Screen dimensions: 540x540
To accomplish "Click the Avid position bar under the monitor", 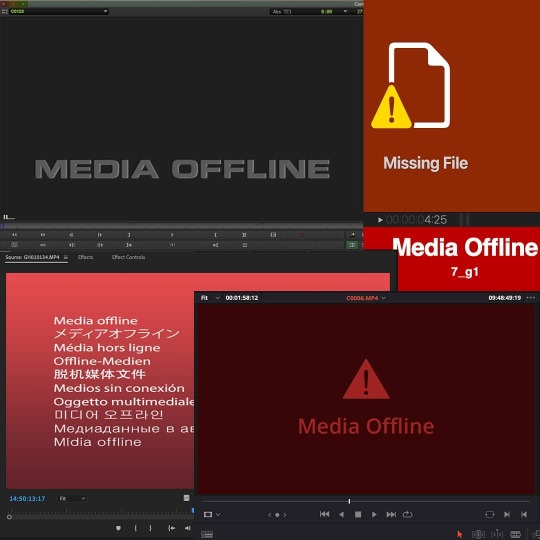I will [x=181, y=226].
